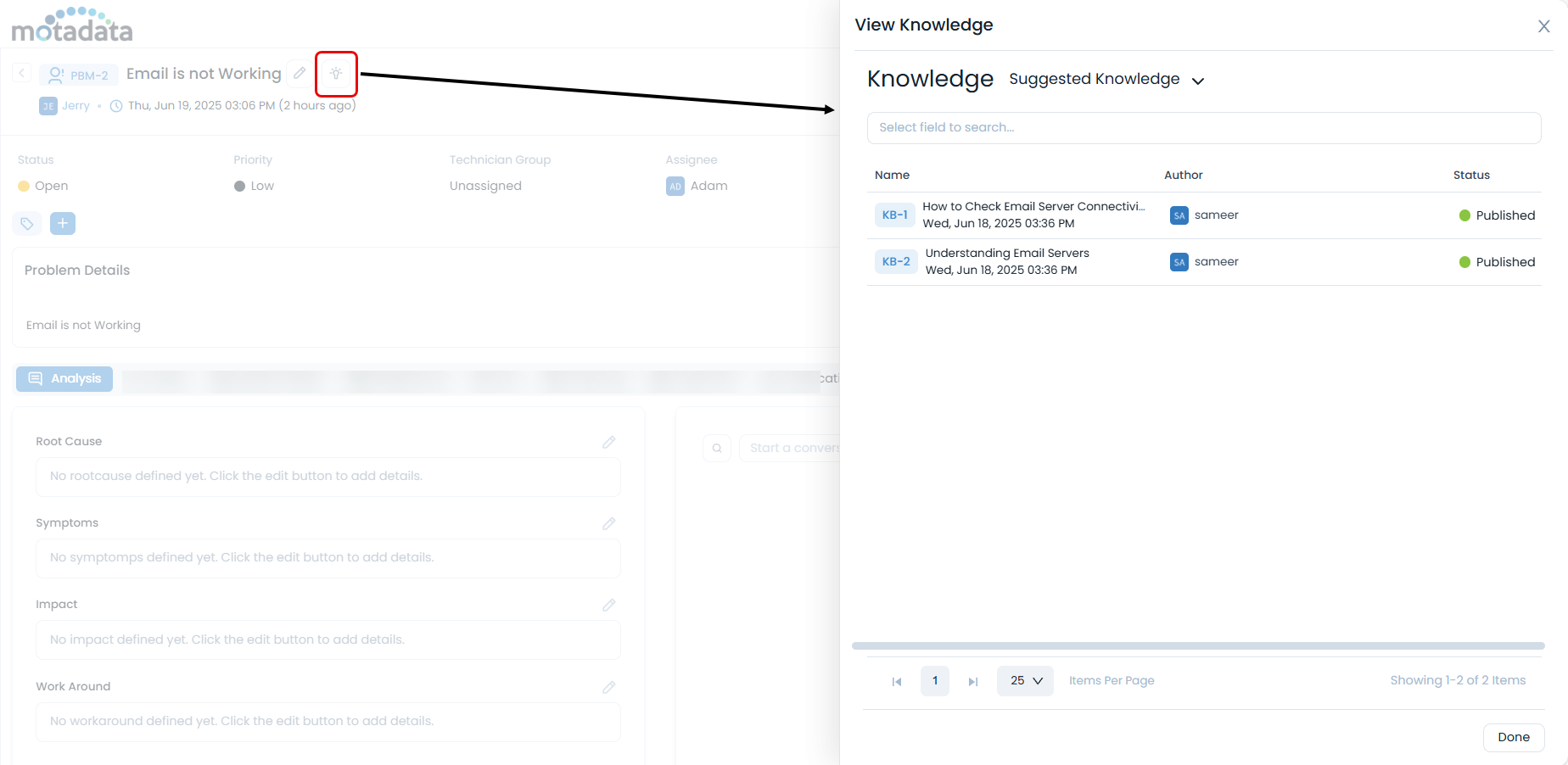Click the back arrow beside PBM-2
The width and height of the screenshot is (1568, 765).
[x=20, y=73]
